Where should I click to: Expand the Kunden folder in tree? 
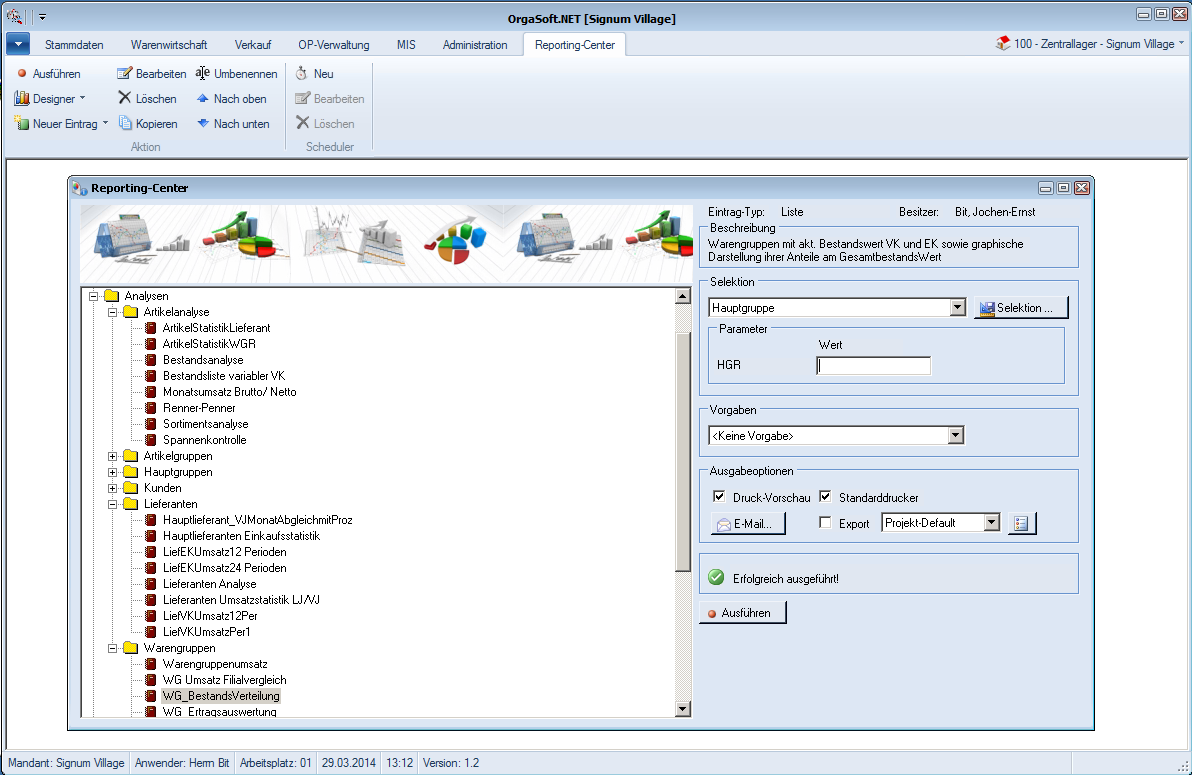pos(113,488)
